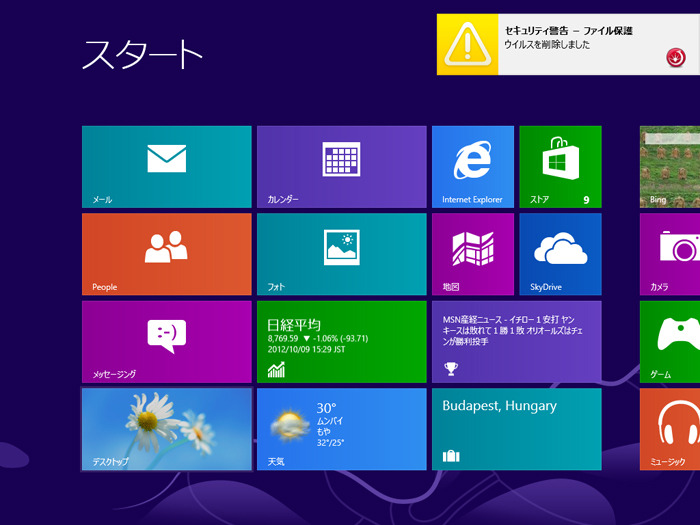This screenshot has width=700, height=525.
Task: Click the ムンバイ city name in weather
Action: tap(329, 421)
